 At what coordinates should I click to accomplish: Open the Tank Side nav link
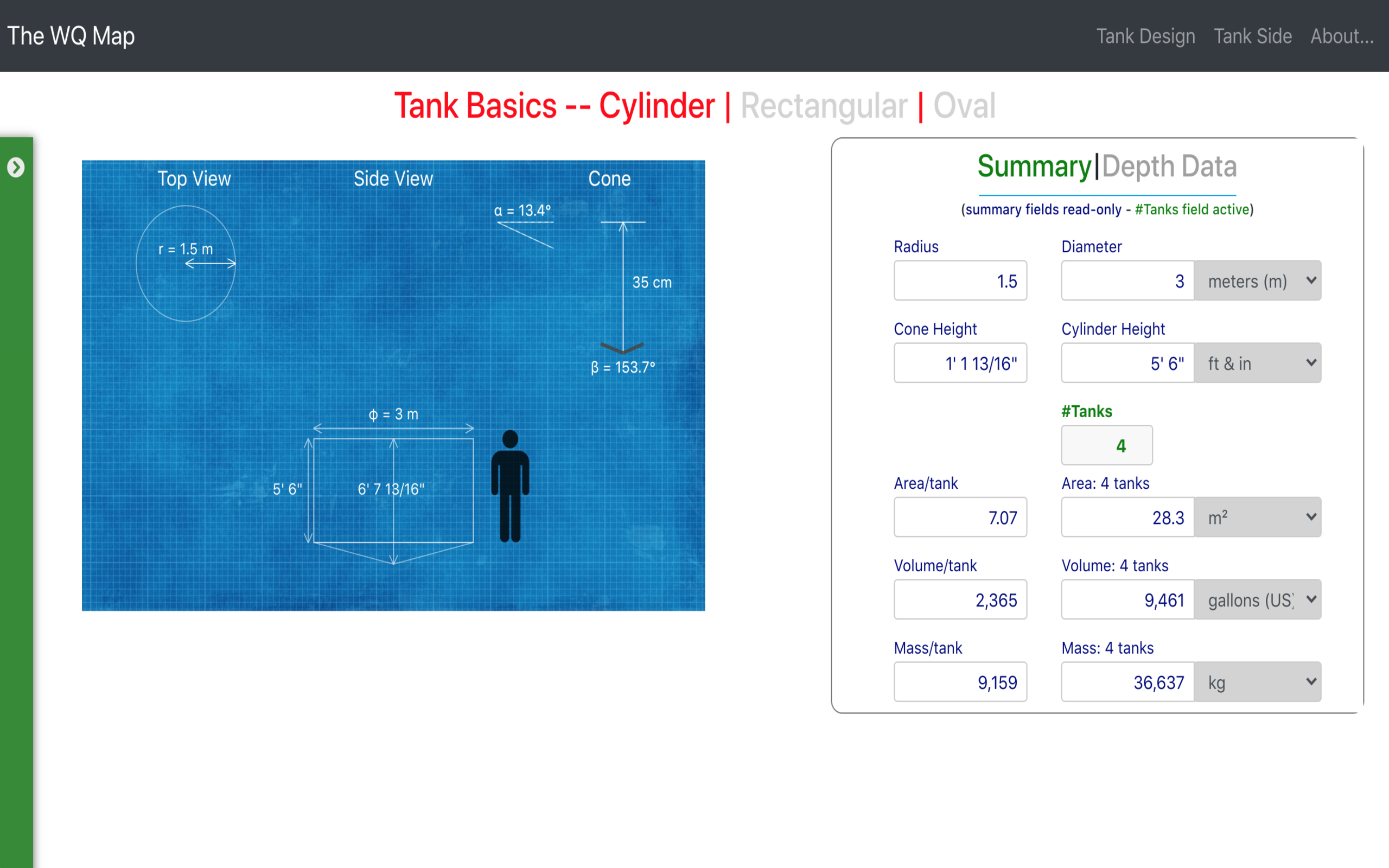(1252, 36)
